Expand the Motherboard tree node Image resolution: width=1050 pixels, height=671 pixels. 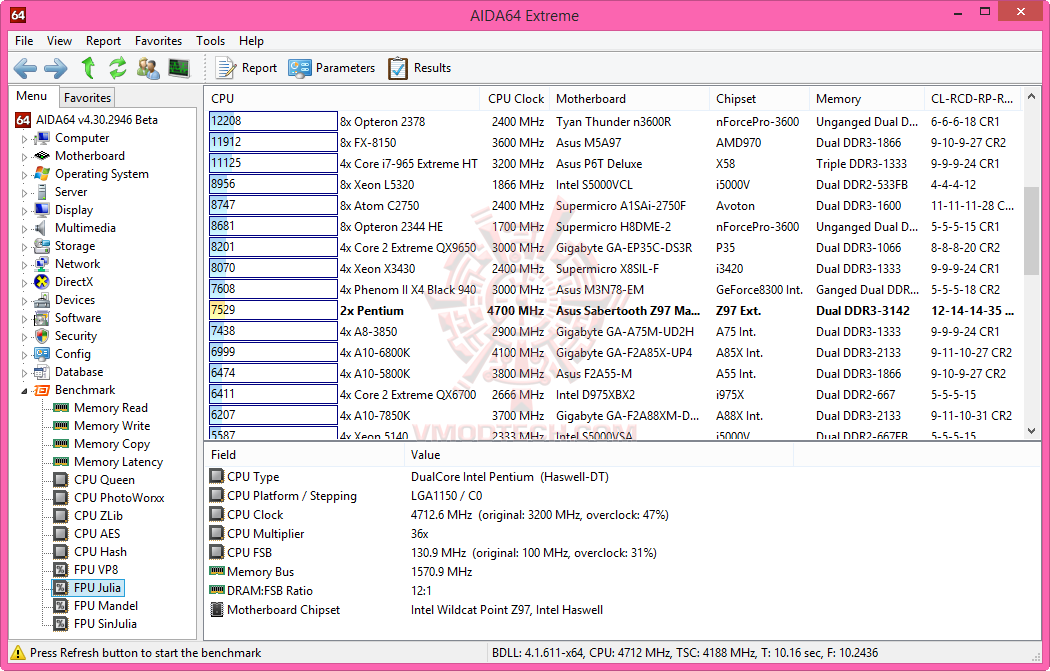24,157
